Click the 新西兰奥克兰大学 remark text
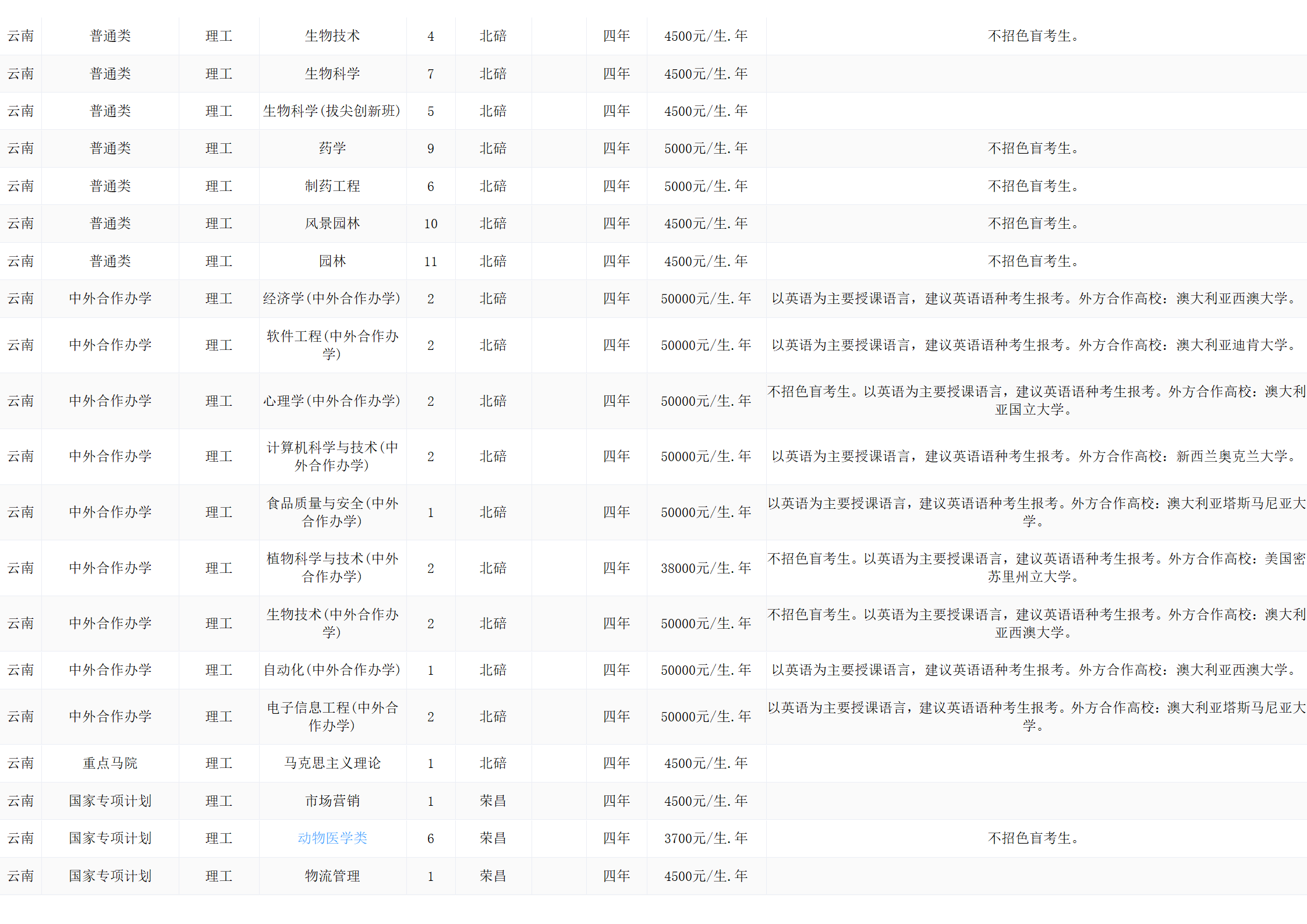 [x=1231, y=456]
